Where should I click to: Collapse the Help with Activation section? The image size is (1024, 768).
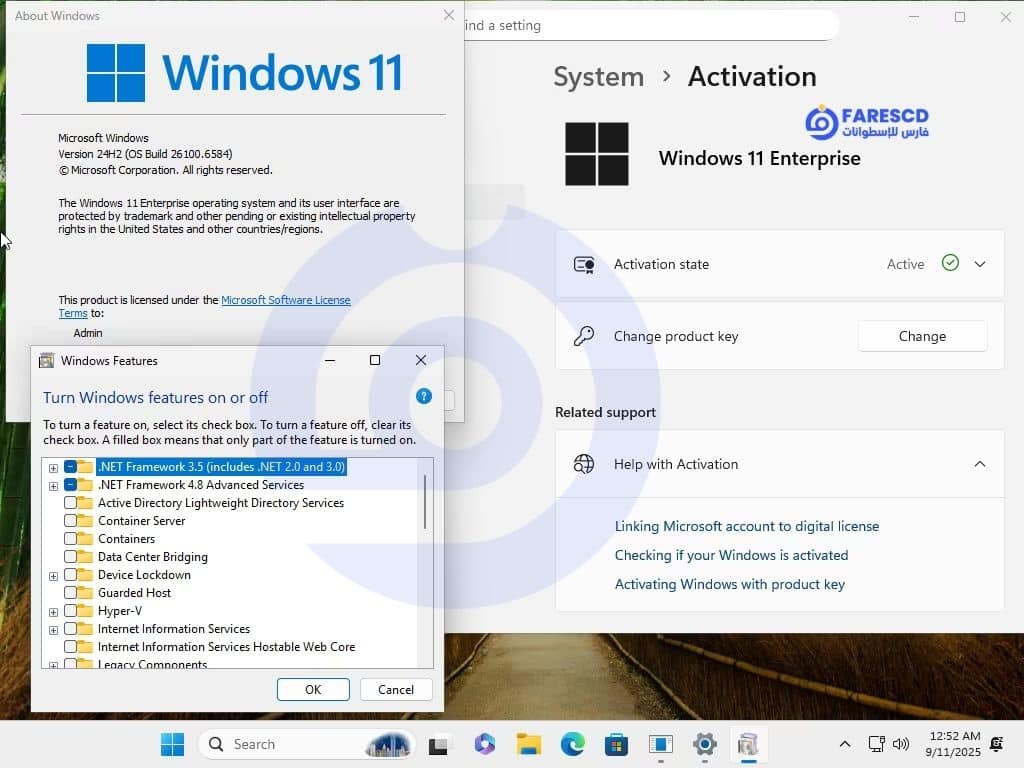(x=980, y=464)
